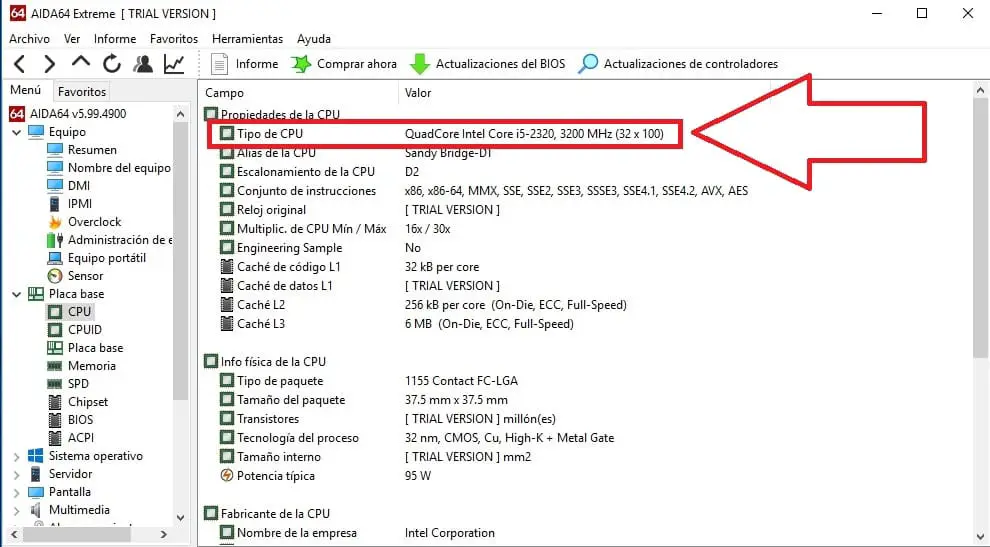
Task: Select the Caché de código L1 row
Action: [x=349, y=267]
